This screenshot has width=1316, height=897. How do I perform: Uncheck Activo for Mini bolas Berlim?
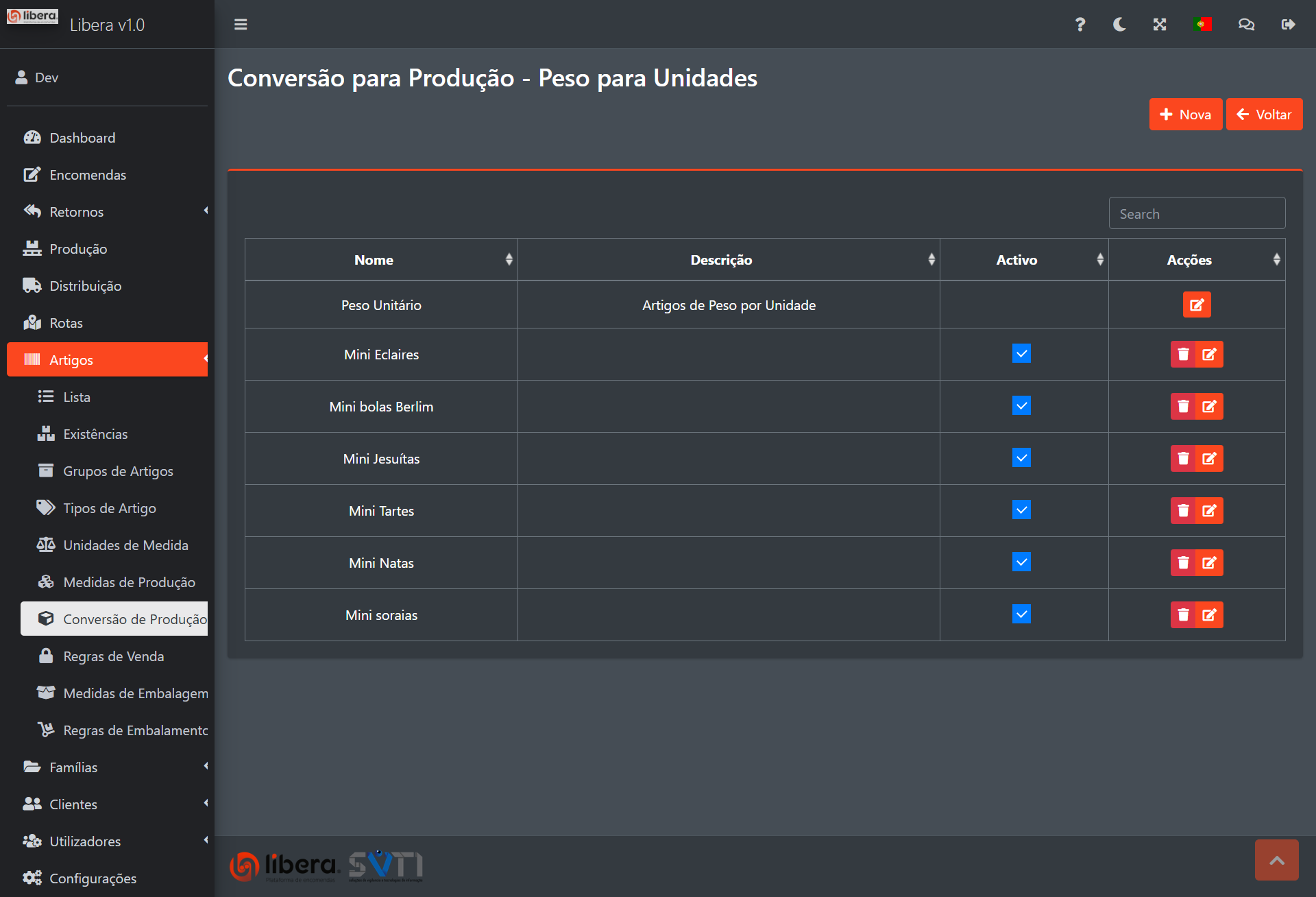pyautogui.click(x=1021, y=406)
